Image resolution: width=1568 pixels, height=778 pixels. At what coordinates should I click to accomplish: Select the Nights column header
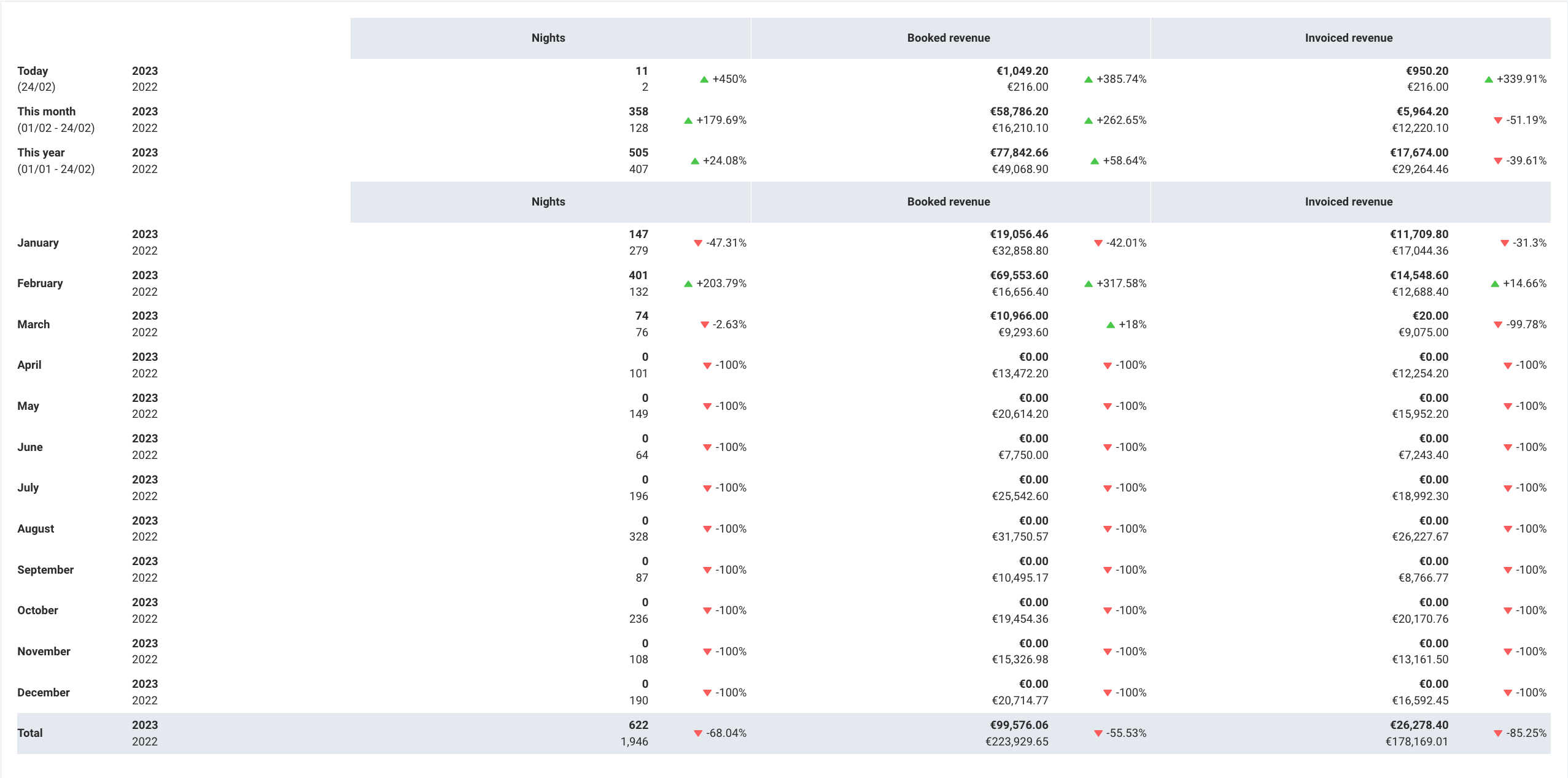(x=548, y=37)
